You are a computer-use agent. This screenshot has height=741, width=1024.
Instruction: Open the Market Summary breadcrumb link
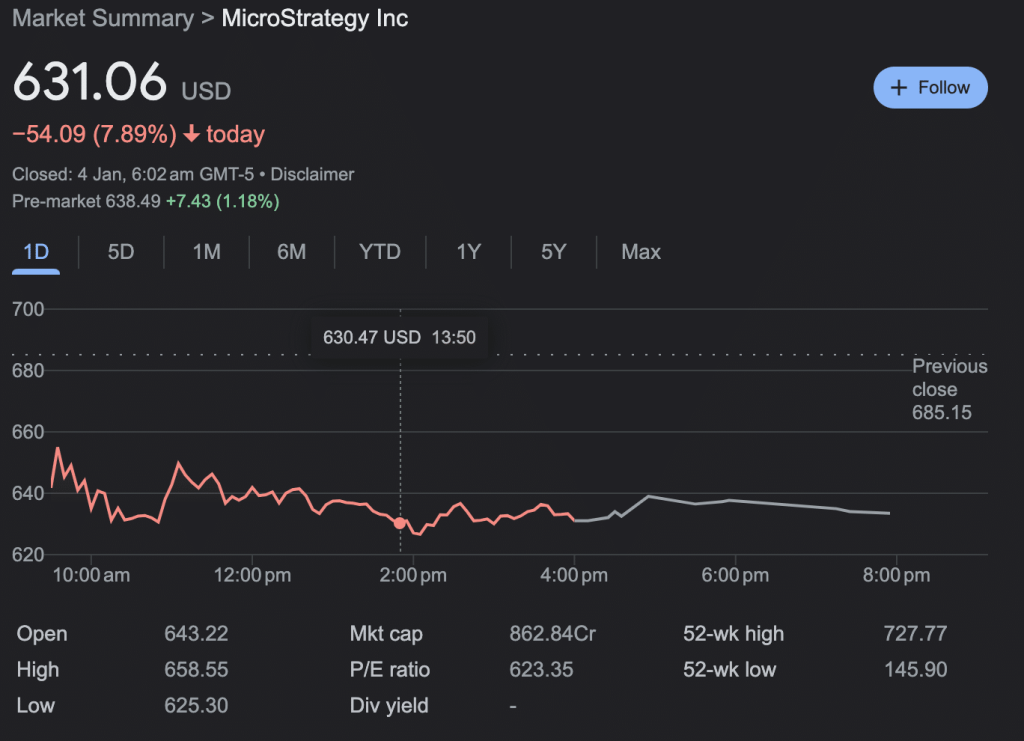click(103, 18)
